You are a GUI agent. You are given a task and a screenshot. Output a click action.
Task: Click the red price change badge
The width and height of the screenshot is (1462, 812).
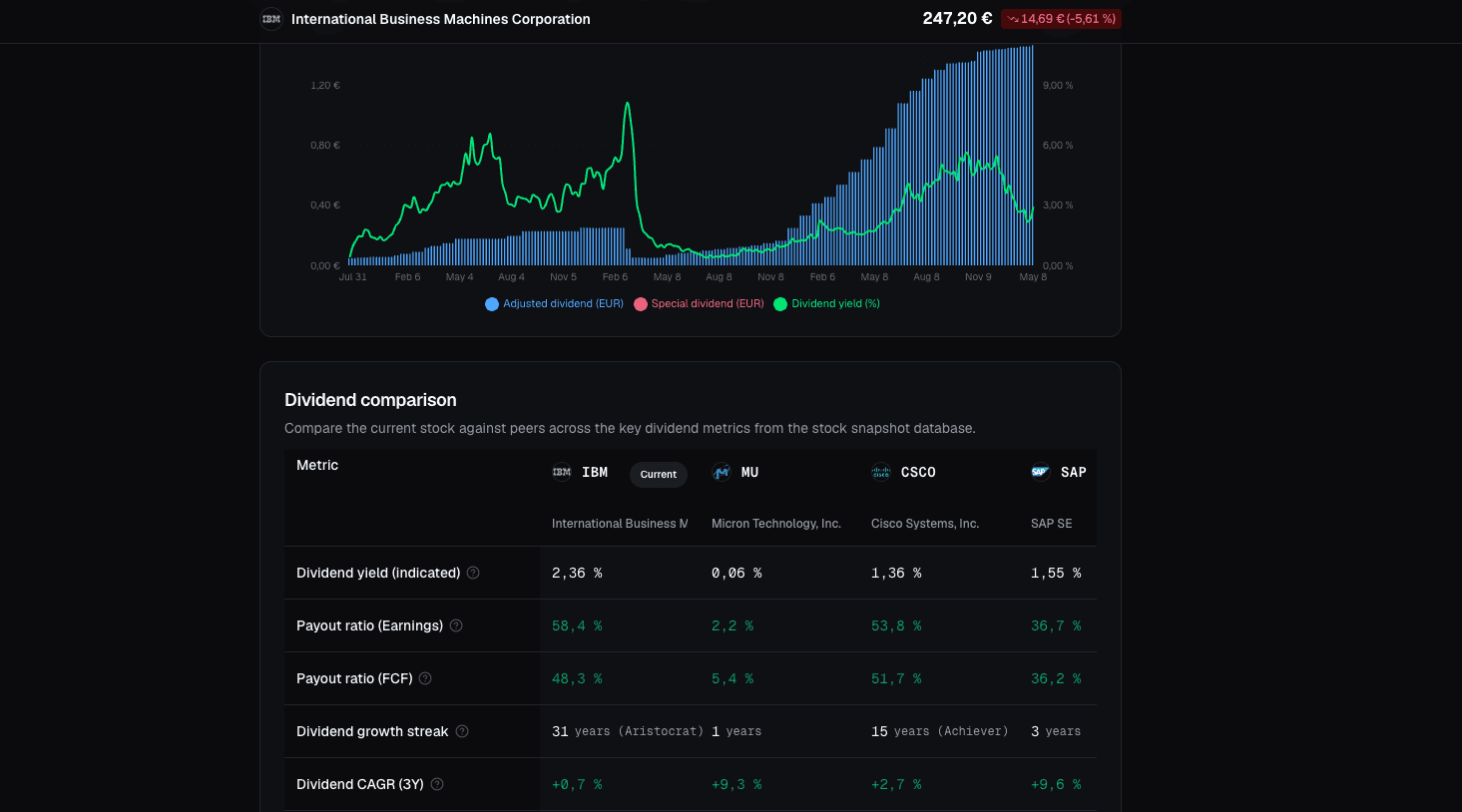click(1061, 19)
